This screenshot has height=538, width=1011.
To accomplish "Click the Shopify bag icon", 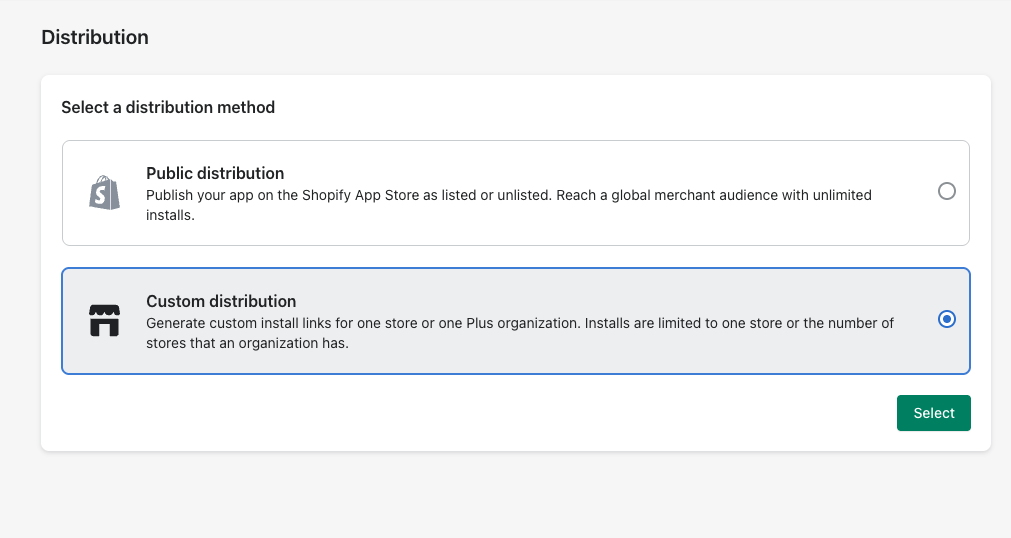I will point(104,192).
